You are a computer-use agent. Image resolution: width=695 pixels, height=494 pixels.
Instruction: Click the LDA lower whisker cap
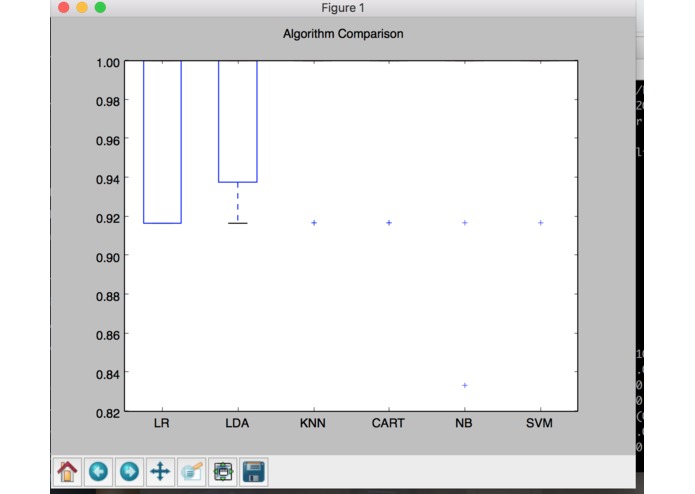tap(238, 223)
